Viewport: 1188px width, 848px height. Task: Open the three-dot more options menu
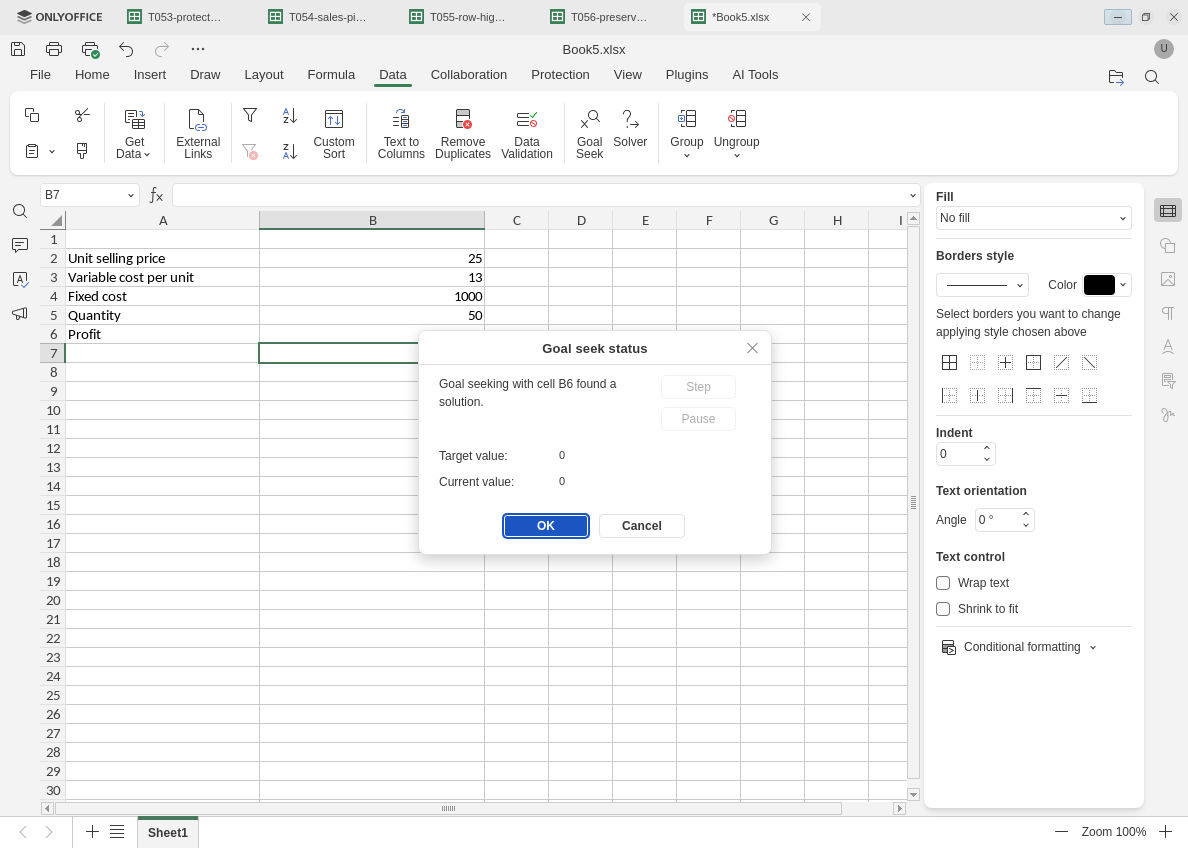198,49
